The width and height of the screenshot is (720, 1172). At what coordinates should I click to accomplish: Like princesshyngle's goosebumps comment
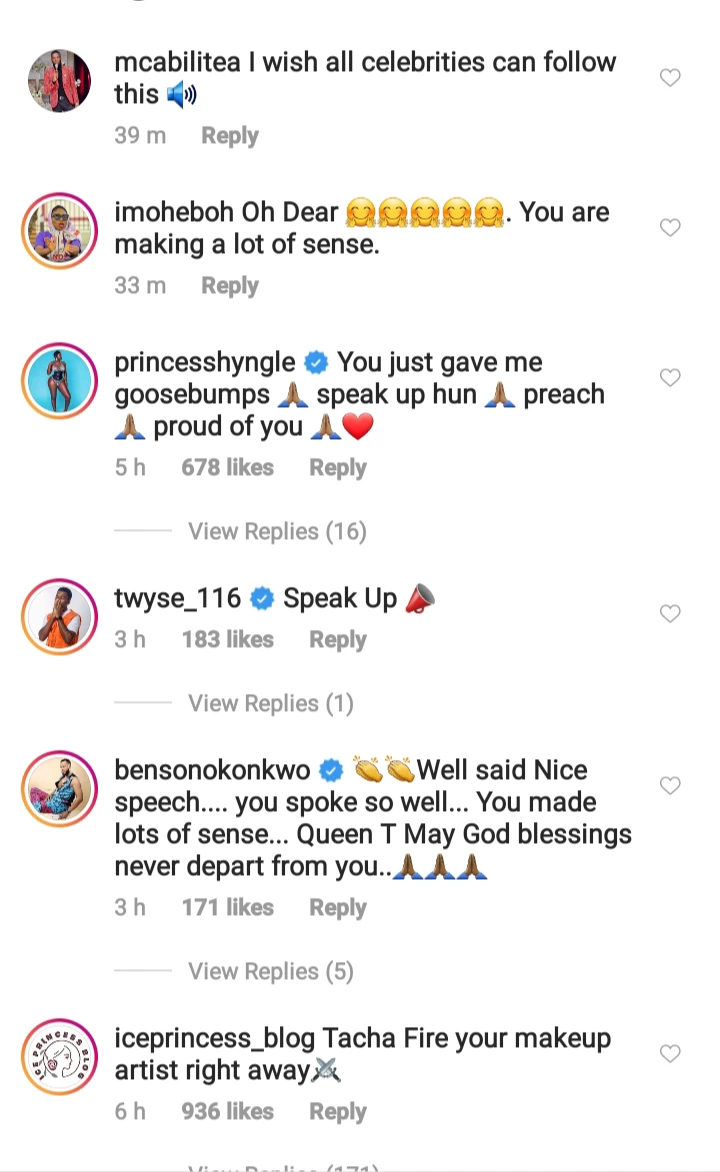click(x=670, y=378)
